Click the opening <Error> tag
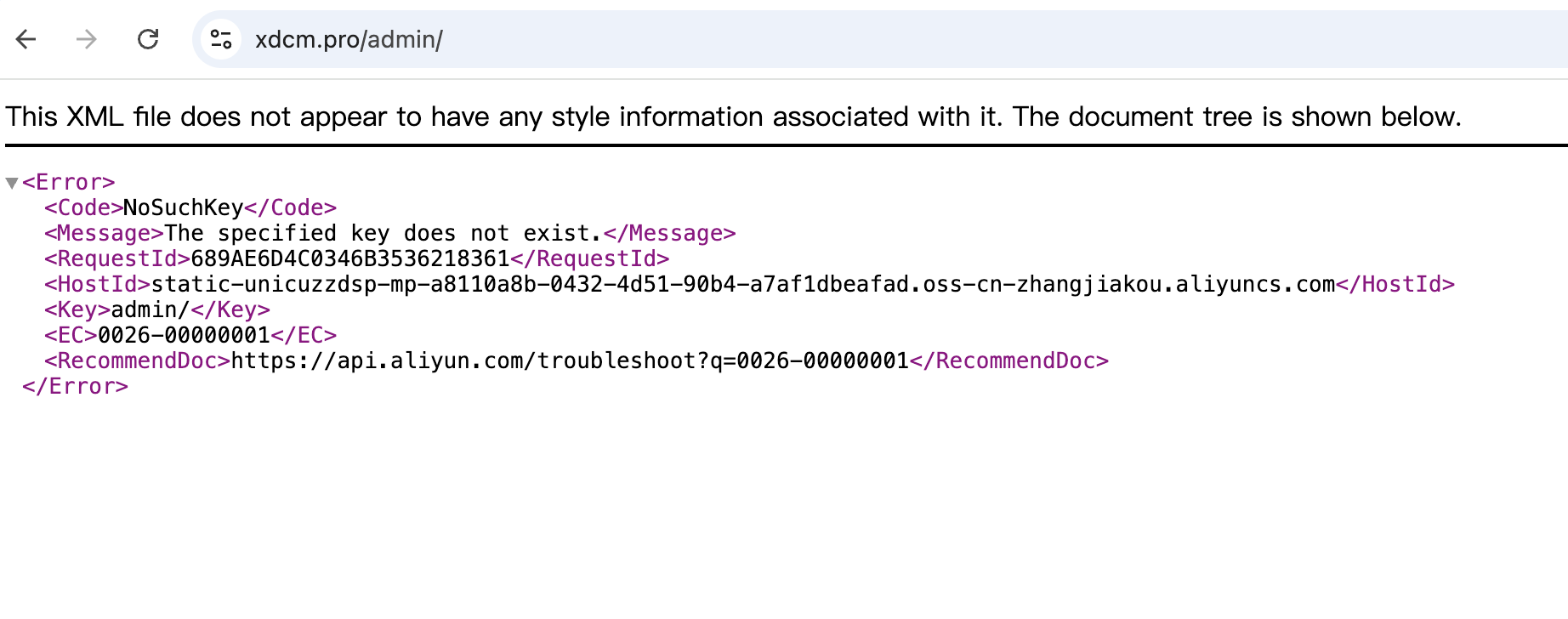The height and width of the screenshot is (619, 1568). click(x=68, y=183)
